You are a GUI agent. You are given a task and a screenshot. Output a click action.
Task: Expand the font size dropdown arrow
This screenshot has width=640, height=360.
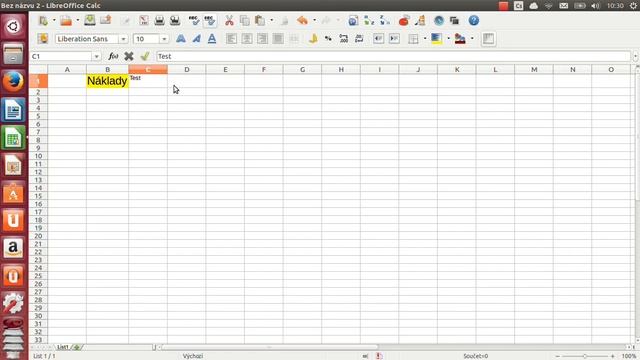164,39
